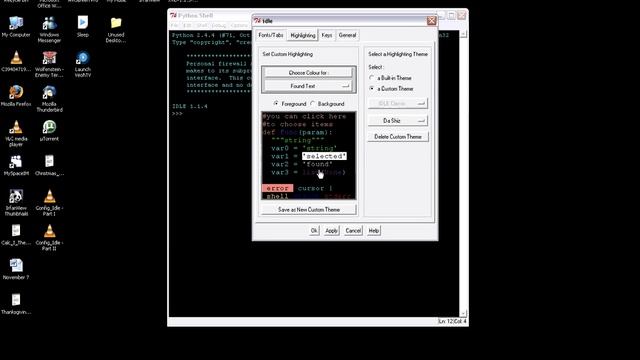Launch Mozilla Firefox from desktop
The width and height of the screenshot is (640, 360).
pyautogui.click(x=16, y=96)
